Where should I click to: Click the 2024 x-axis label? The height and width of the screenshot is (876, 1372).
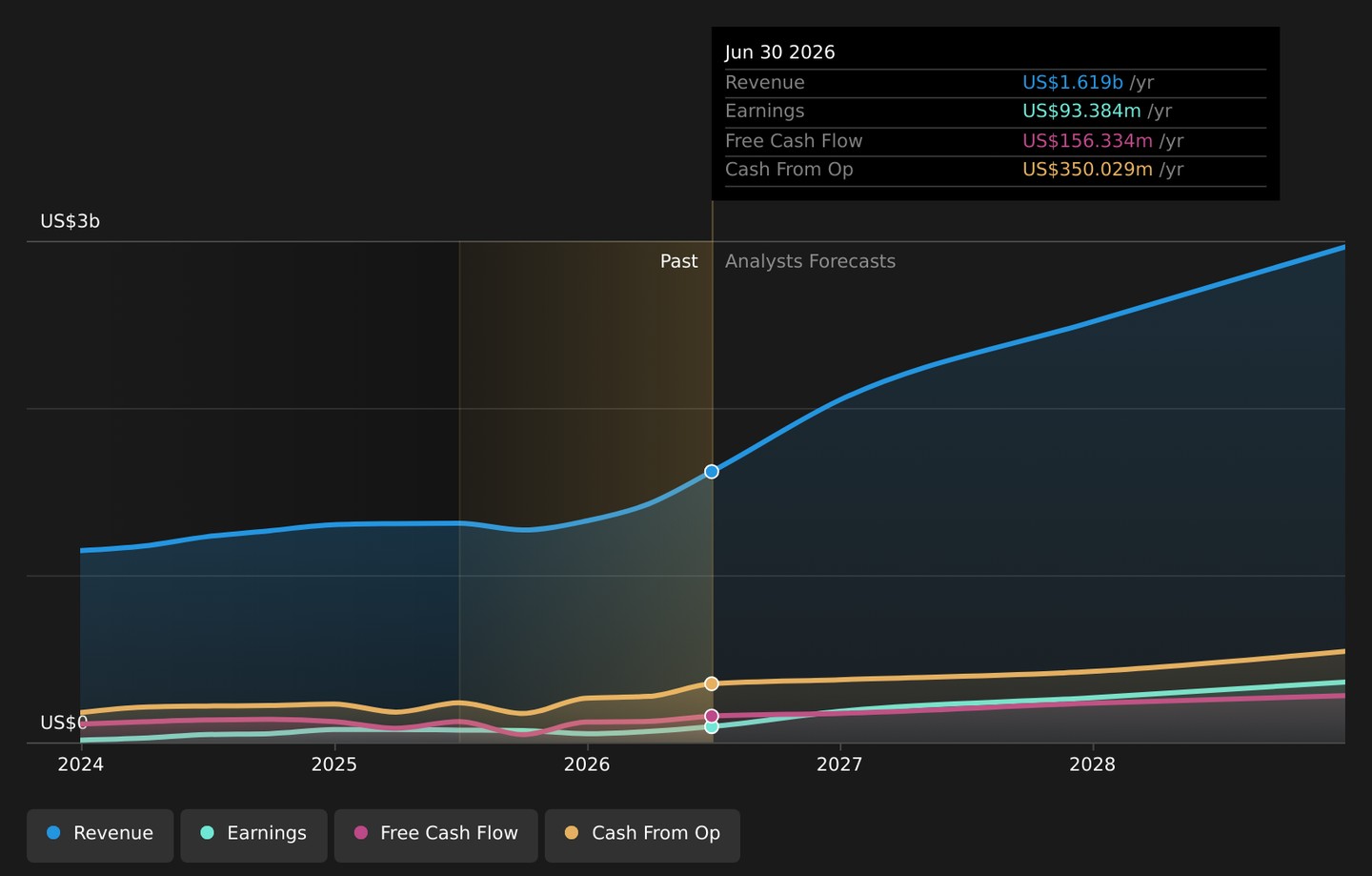tap(81, 764)
